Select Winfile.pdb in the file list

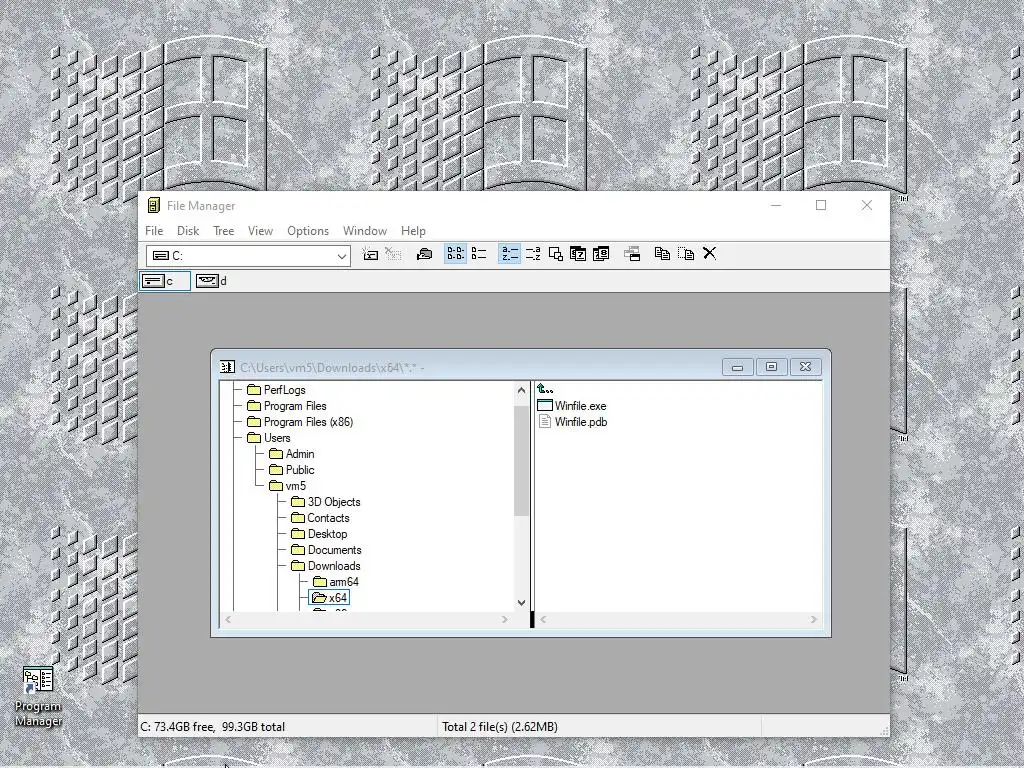pos(572,422)
